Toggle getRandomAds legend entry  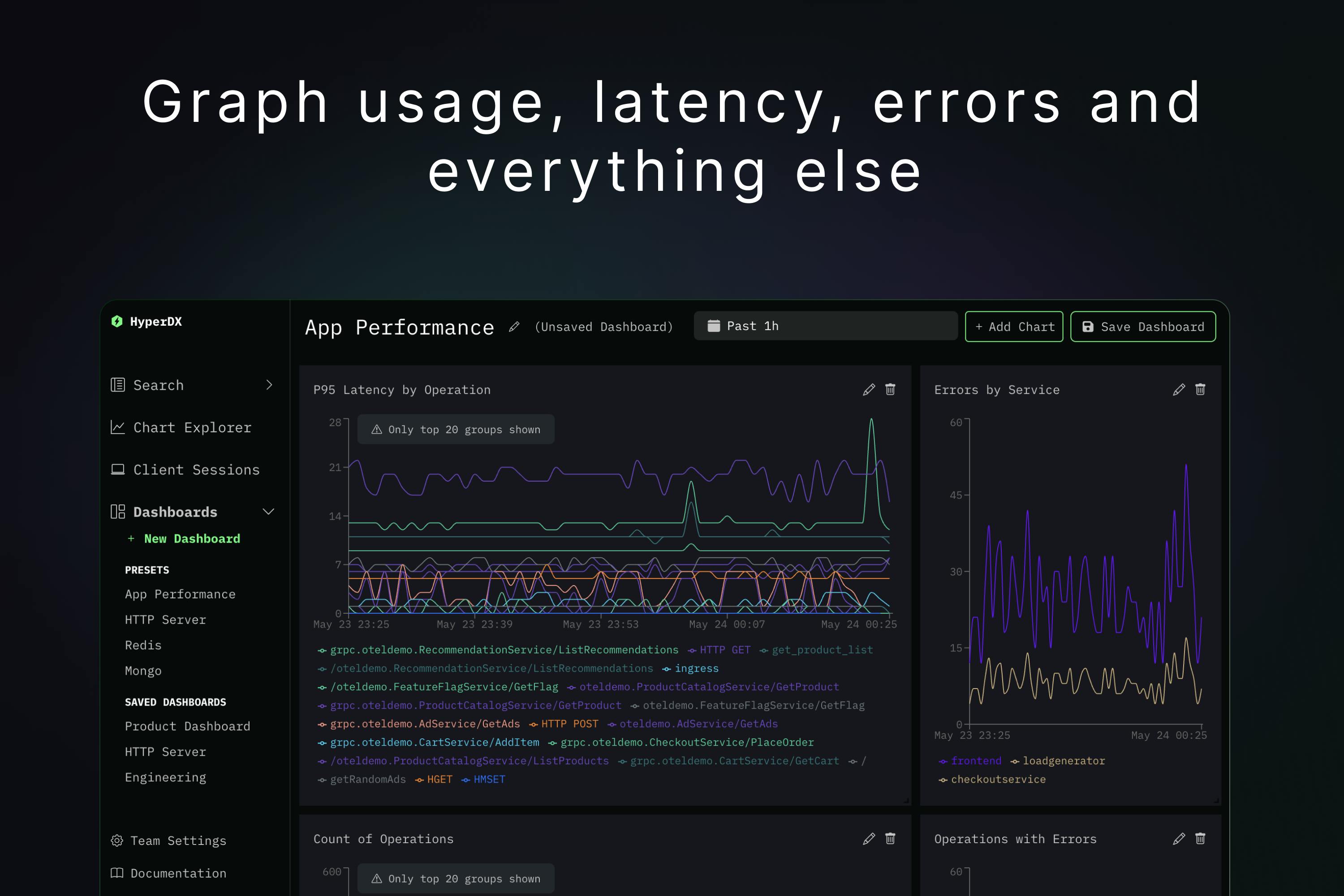pos(362,780)
